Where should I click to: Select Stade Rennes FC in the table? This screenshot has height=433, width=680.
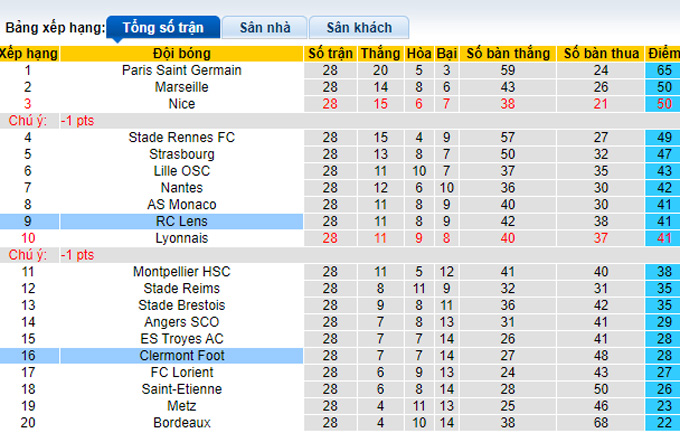(182, 137)
